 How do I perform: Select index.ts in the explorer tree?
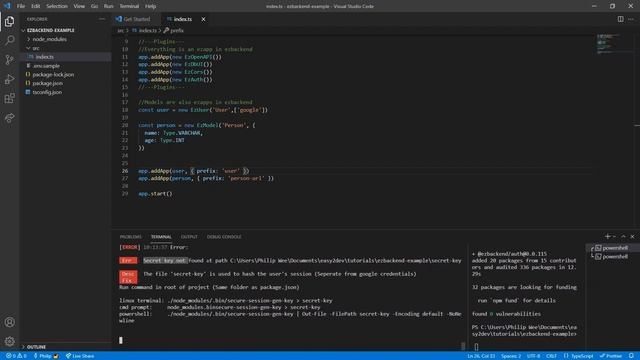[x=44, y=57]
